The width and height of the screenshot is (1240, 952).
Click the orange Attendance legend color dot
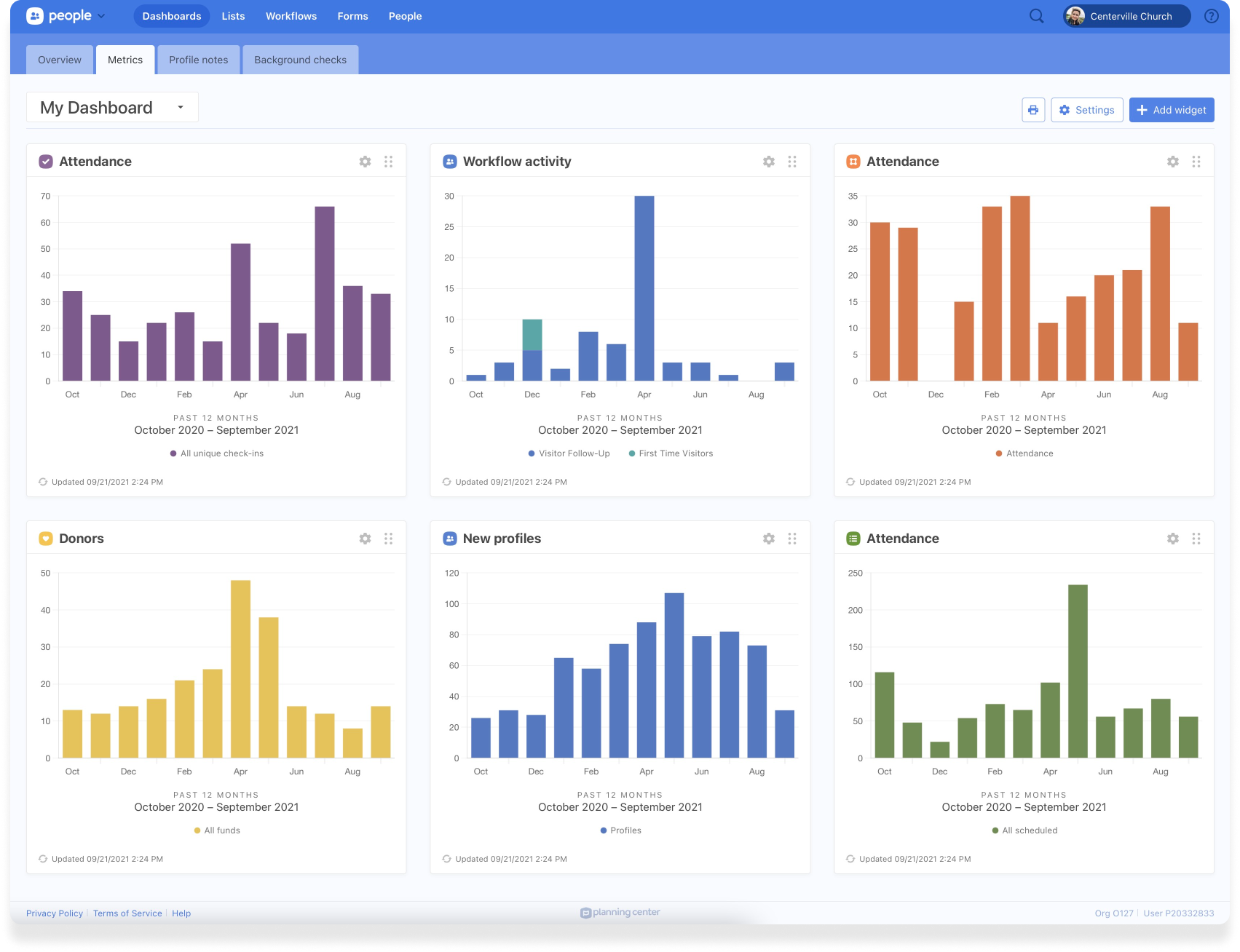coord(998,453)
